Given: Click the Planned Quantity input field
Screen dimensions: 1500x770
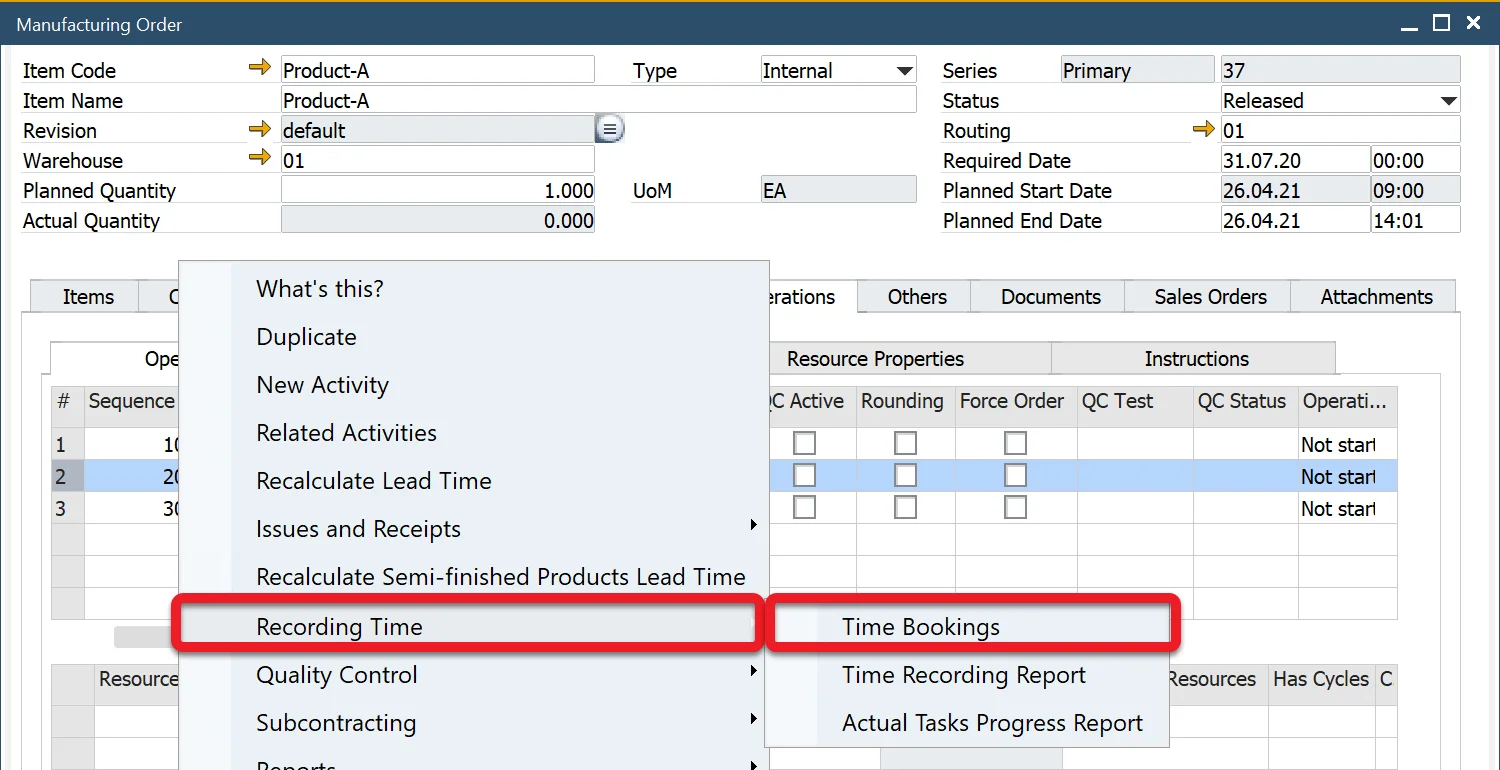Looking at the screenshot, I should tap(438, 191).
